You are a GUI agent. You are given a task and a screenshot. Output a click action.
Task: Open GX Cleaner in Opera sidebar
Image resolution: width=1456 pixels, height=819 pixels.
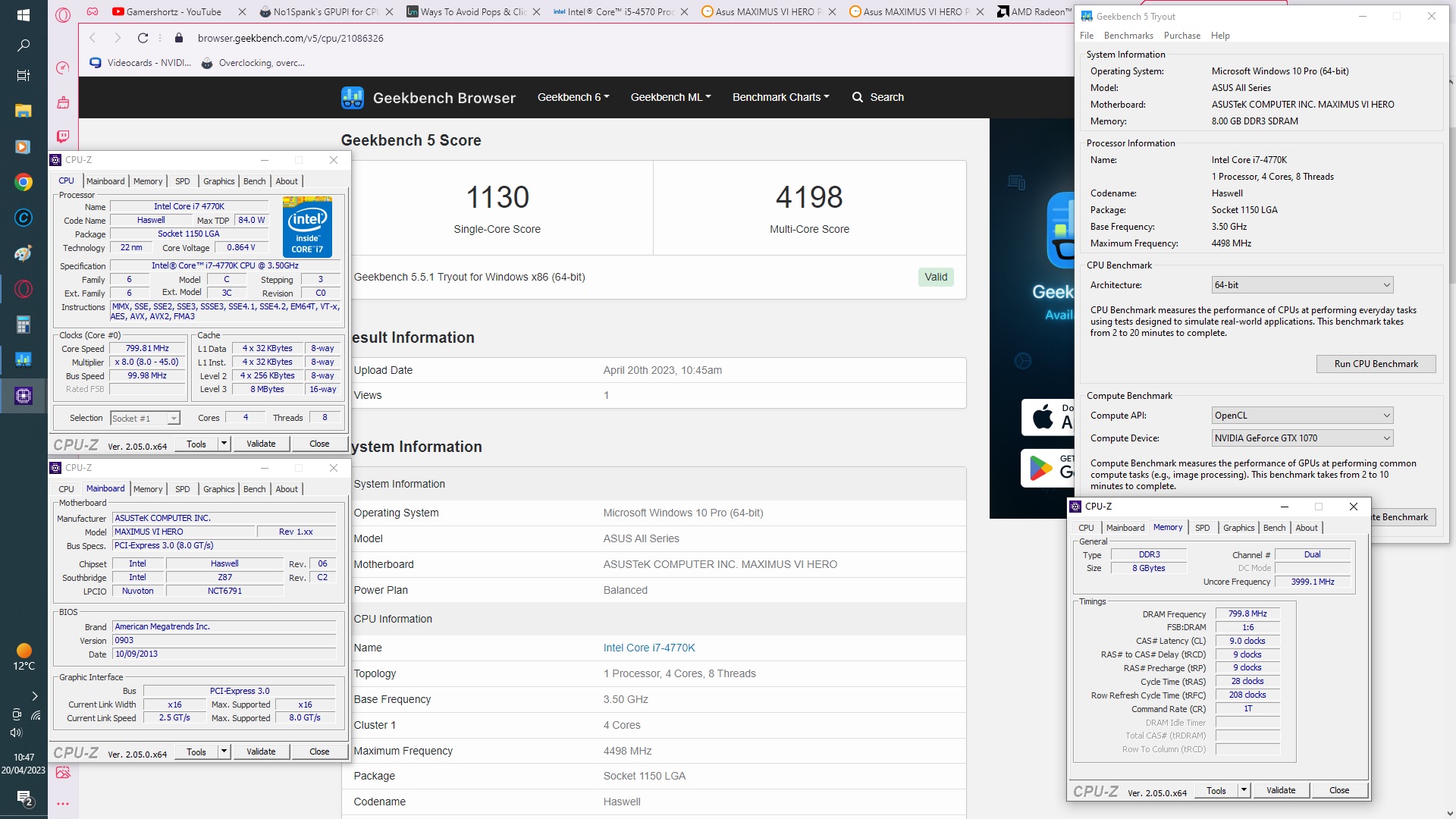tap(63, 102)
